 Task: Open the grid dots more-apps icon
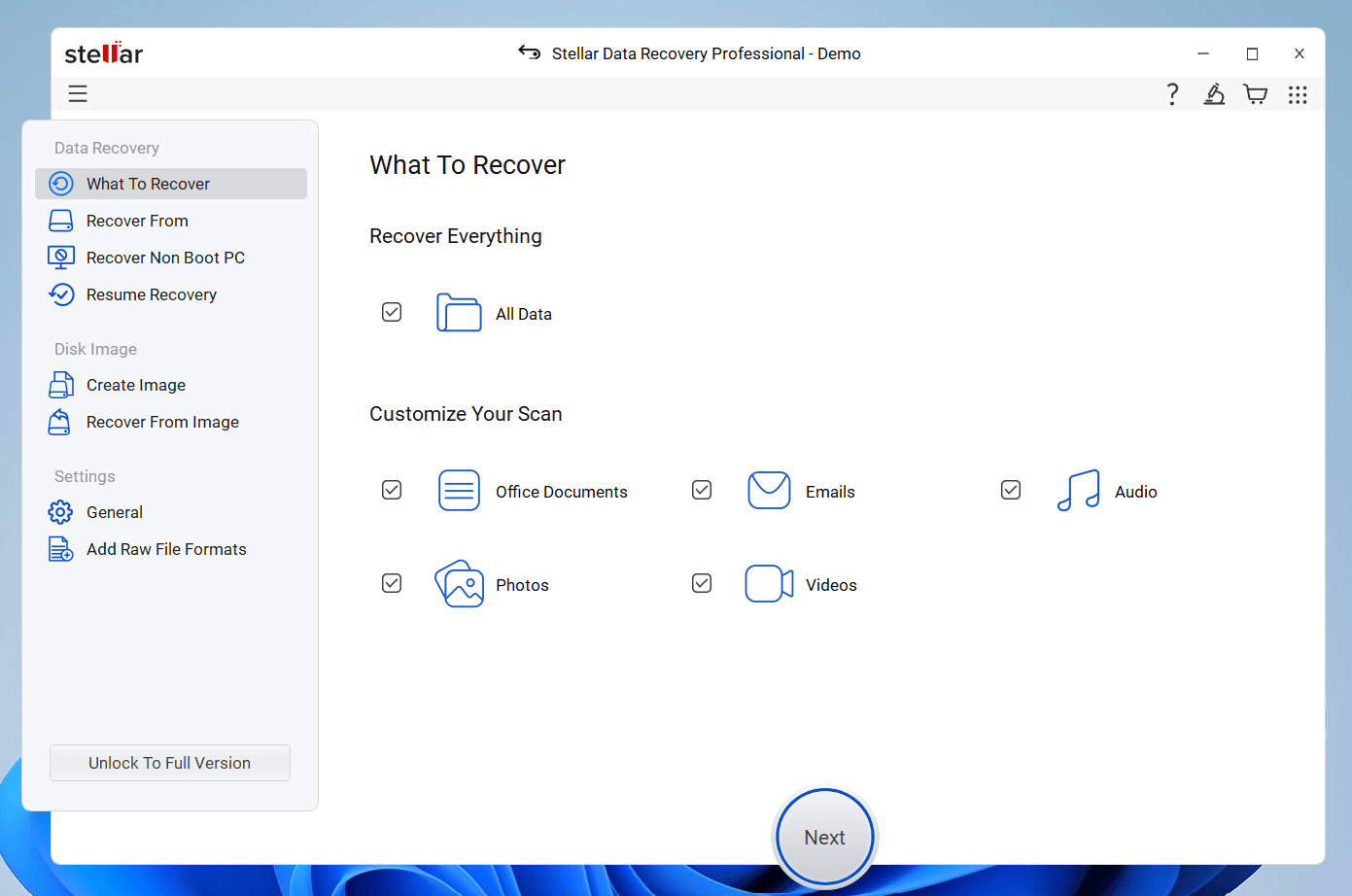(x=1298, y=94)
